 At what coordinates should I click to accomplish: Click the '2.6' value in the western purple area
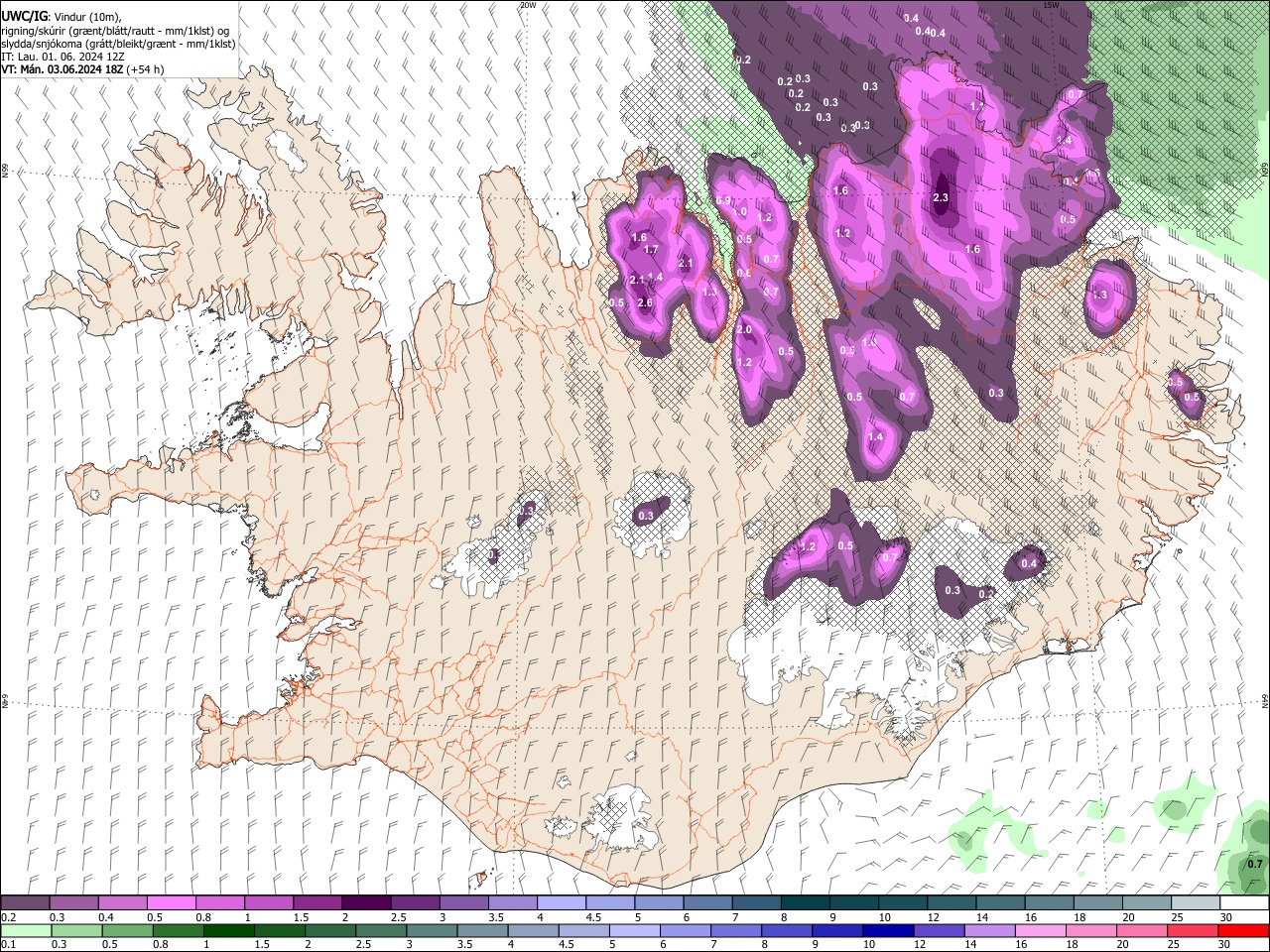click(645, 302)
